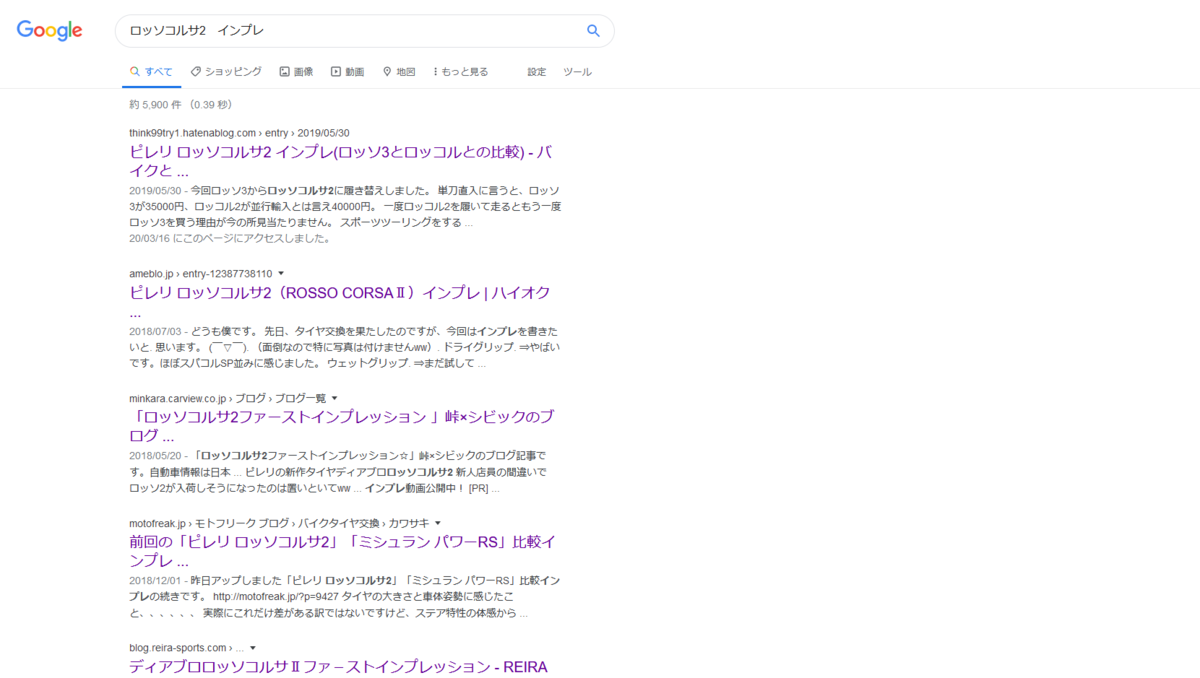Switch to the 動画 tab
The width and height of the screenshot is (1200, 678).
(x=348, y=72)
